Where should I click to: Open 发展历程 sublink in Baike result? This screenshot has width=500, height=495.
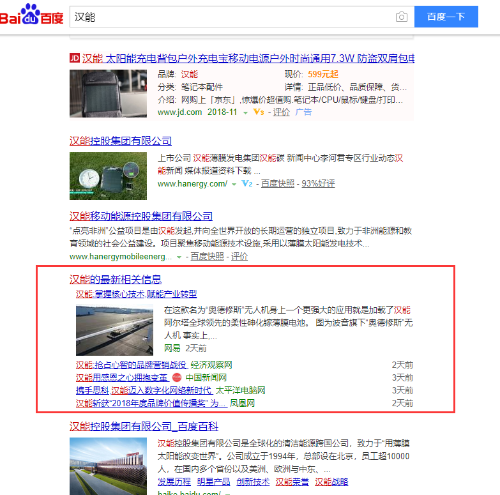[174, 482]
